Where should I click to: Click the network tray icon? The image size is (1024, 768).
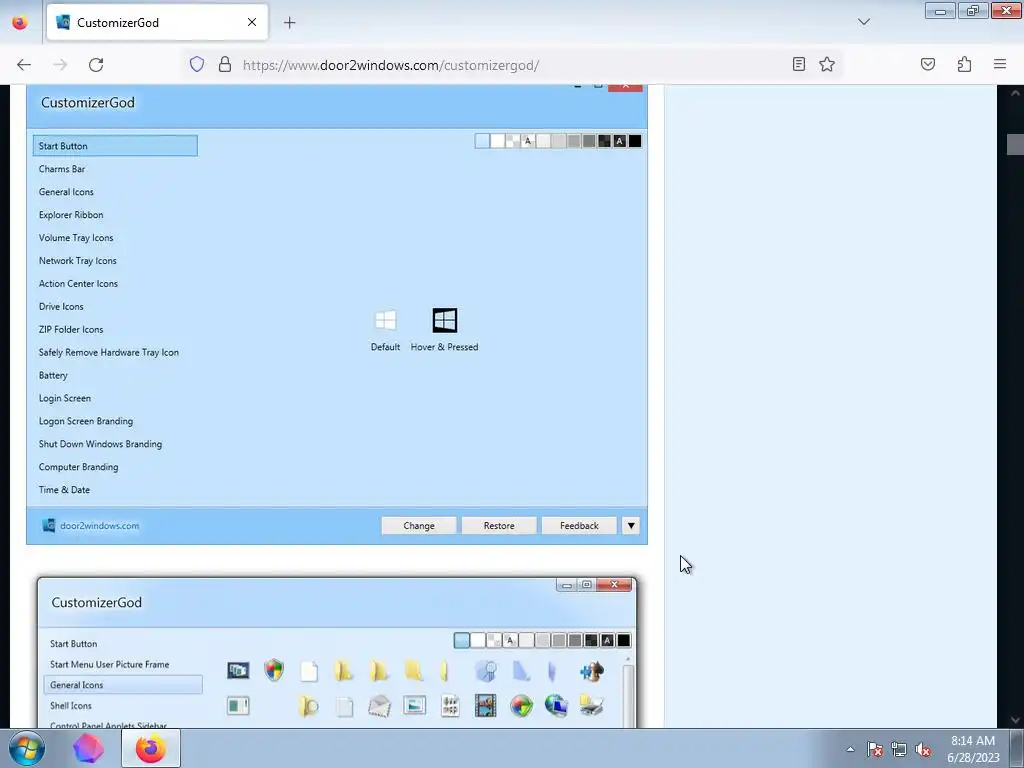899,749
